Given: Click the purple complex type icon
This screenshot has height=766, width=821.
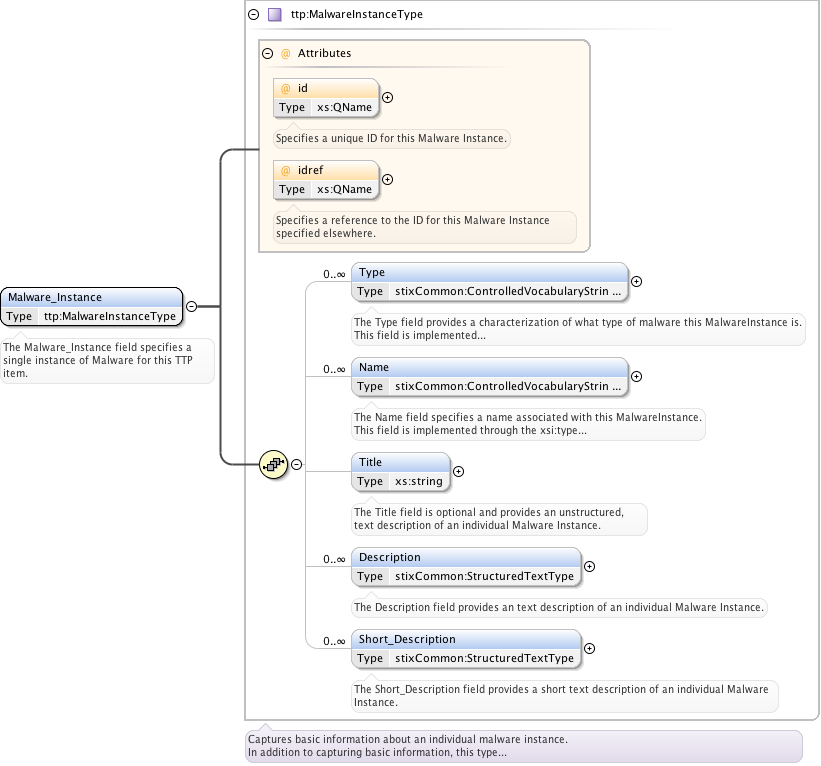Looking at the screenshot, I should pos(274,15).
